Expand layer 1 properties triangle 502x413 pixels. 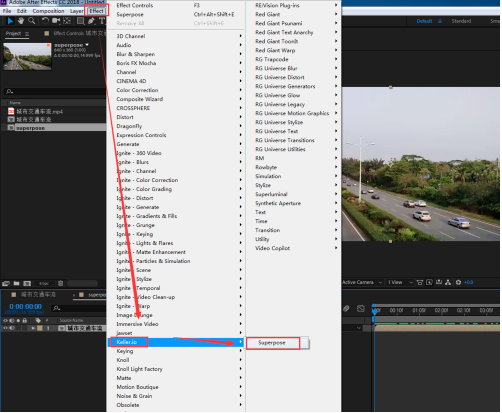[33, 329]
